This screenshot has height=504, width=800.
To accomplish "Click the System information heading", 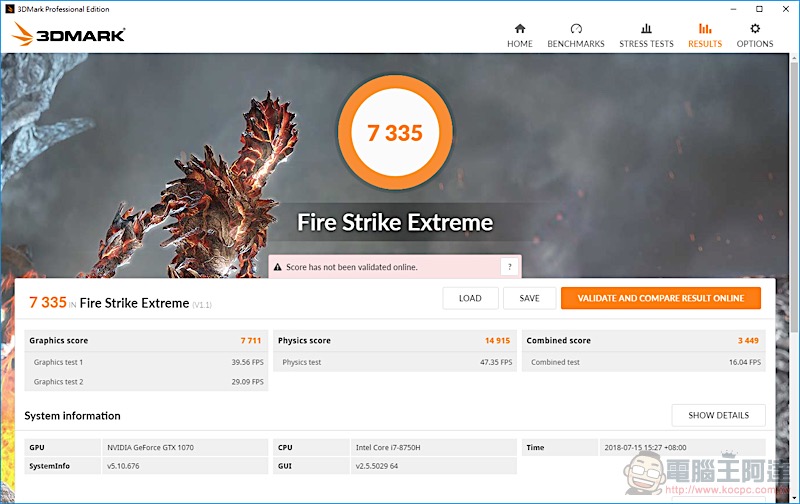I will (x=72, y=416).
